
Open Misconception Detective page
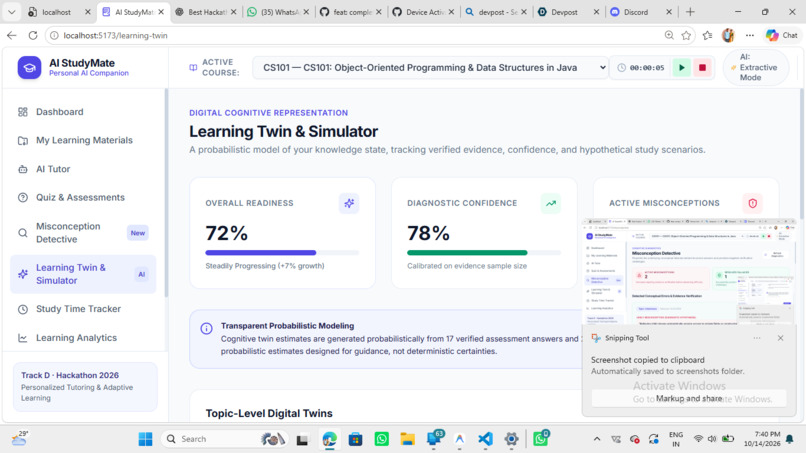coord(84,233)
